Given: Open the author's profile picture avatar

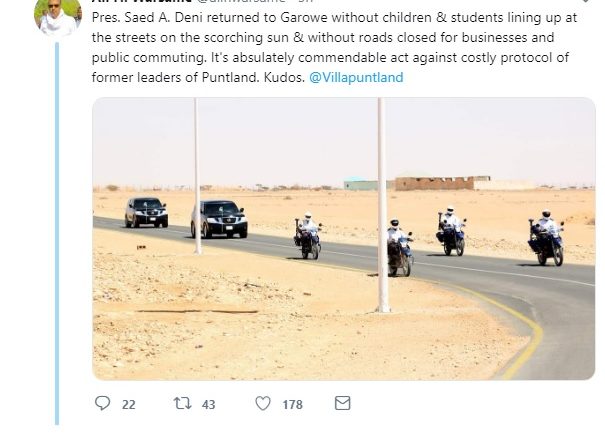Looking at the screenshot, I should (58, 17).
